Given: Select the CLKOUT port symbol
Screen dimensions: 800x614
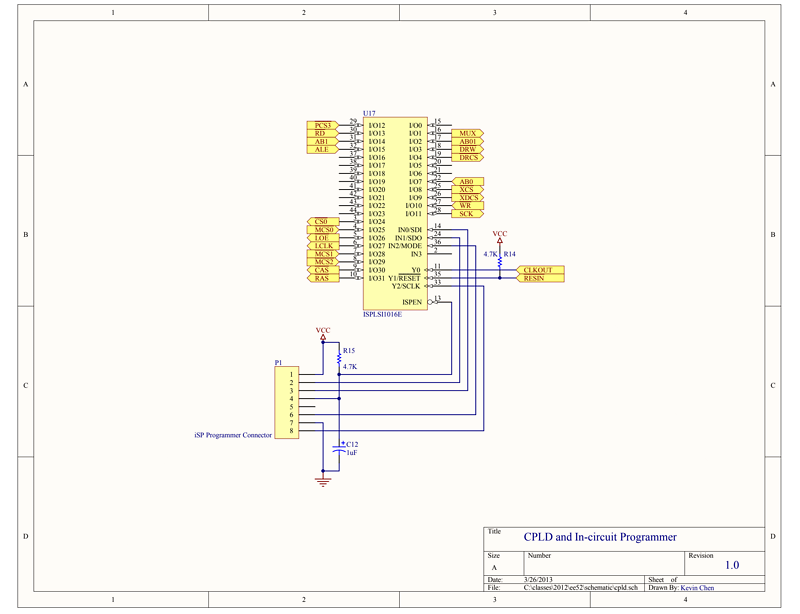Looking at the screenshot, I should [540, 271].
